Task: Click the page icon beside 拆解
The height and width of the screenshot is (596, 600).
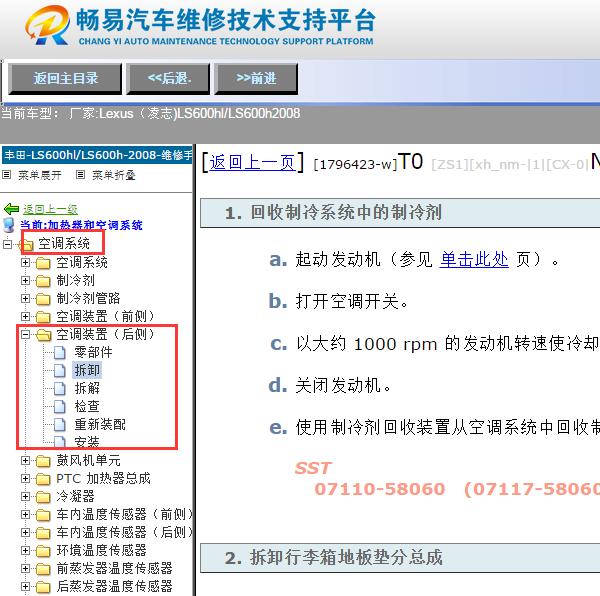Action: pos(60,389)
